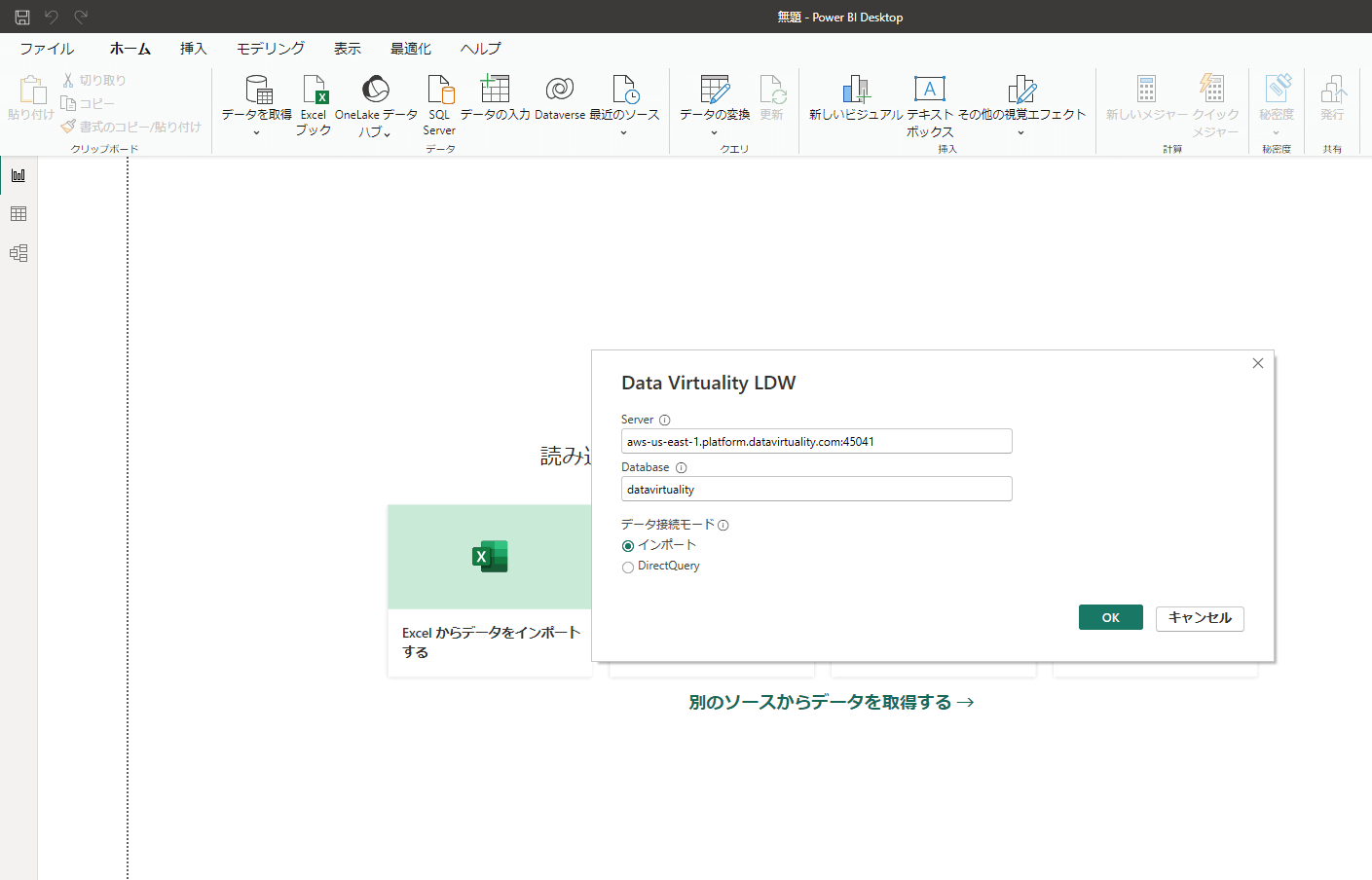Click the Server address input field

coord(816,442)
